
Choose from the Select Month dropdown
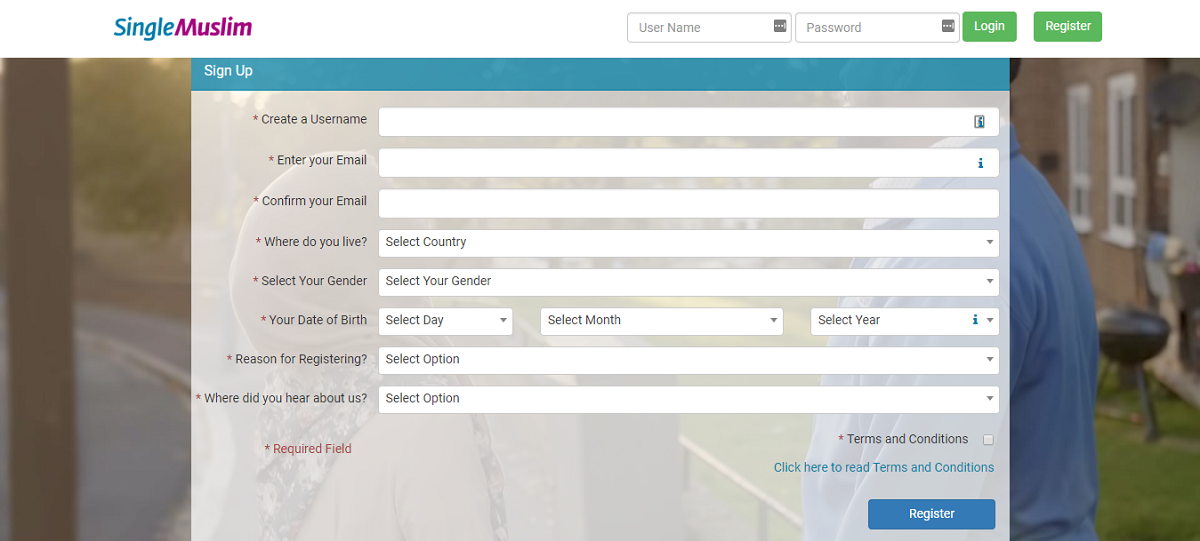[x=661, y=320]
